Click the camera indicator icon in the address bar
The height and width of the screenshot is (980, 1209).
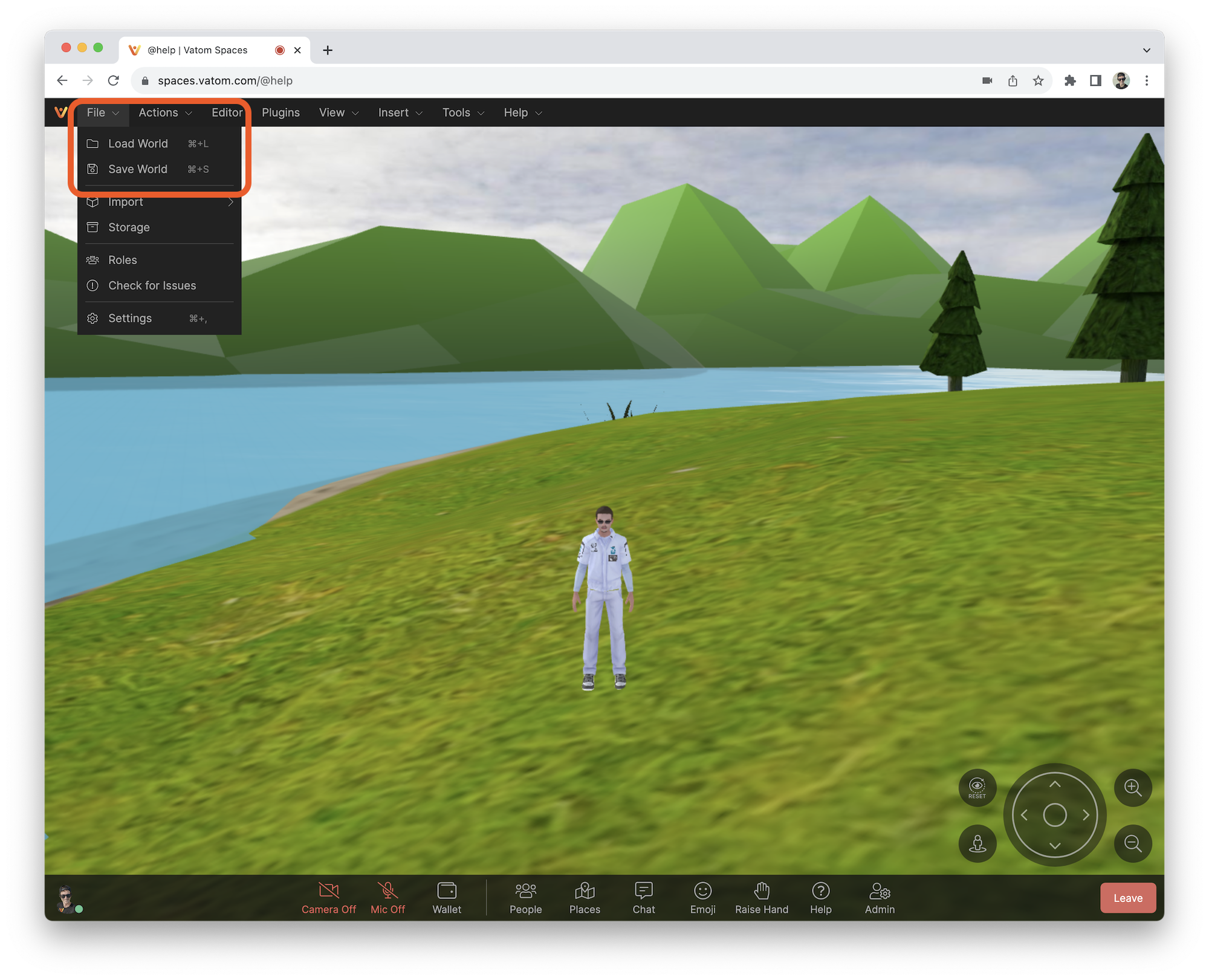click(x=987, y=80)
